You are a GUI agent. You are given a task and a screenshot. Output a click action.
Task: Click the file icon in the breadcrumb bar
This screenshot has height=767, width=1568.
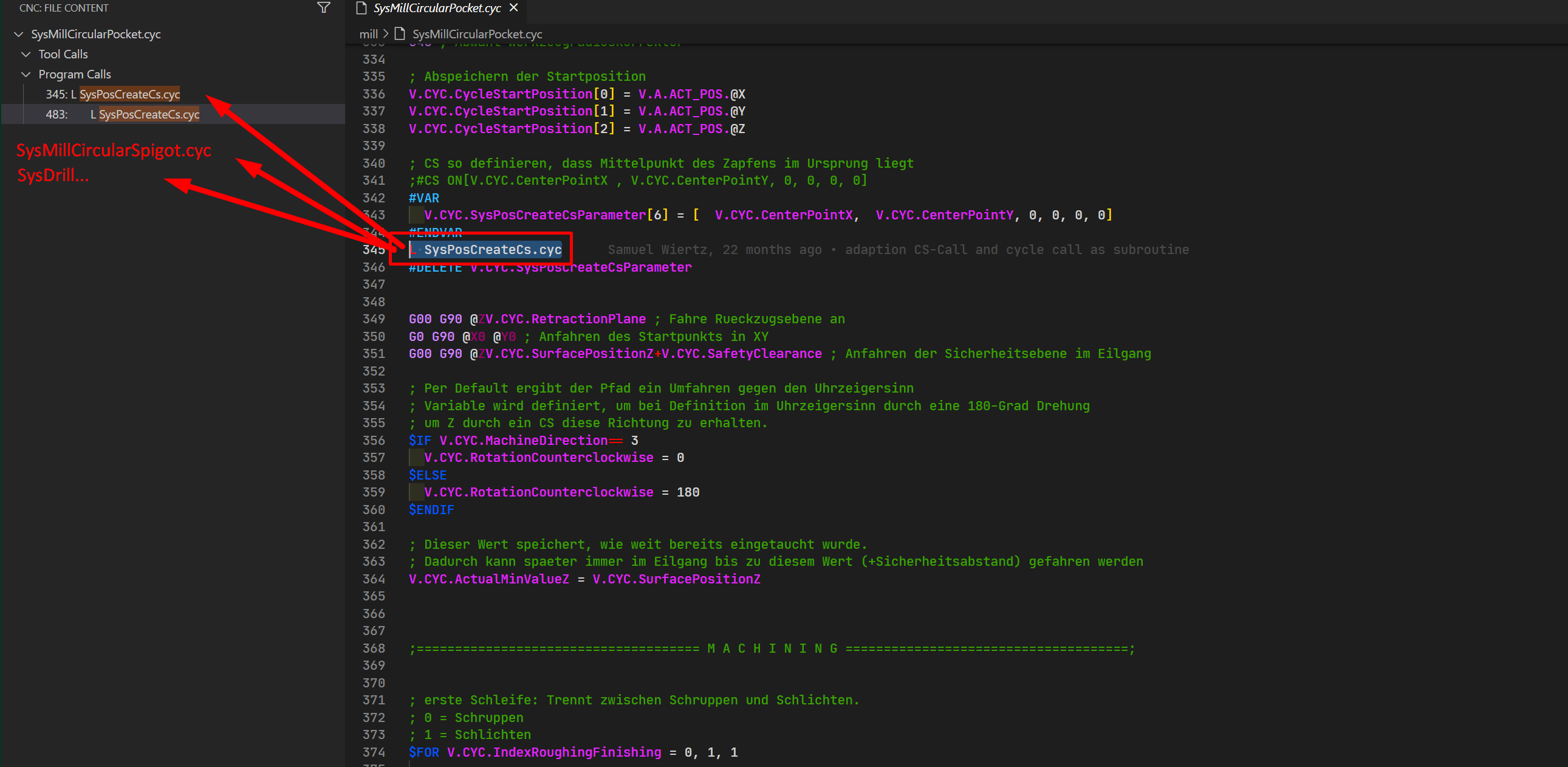(x=400, y=34)
